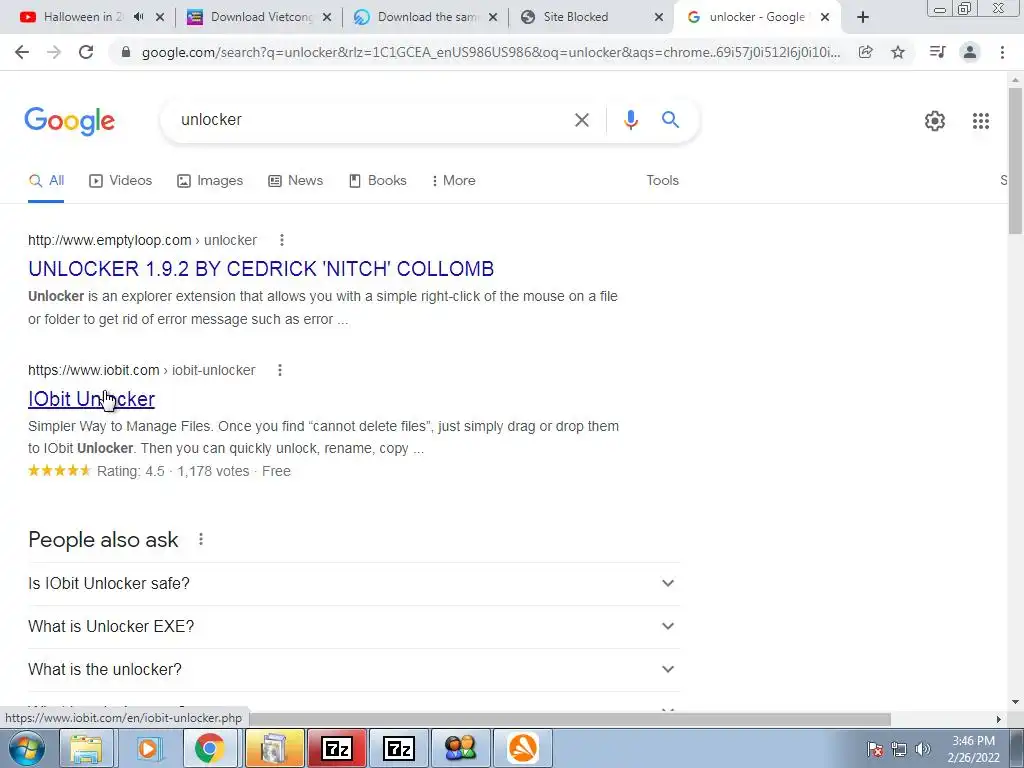Select the Videos results tab
Screen dimensions: 1024x768
(120, 180)
